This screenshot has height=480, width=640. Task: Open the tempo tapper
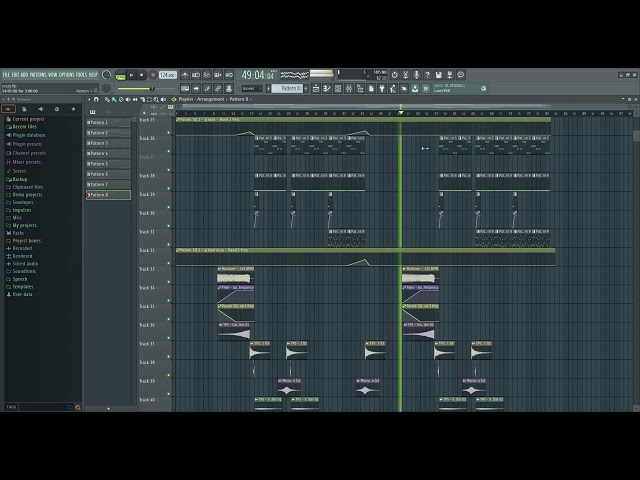pos(393,89)
